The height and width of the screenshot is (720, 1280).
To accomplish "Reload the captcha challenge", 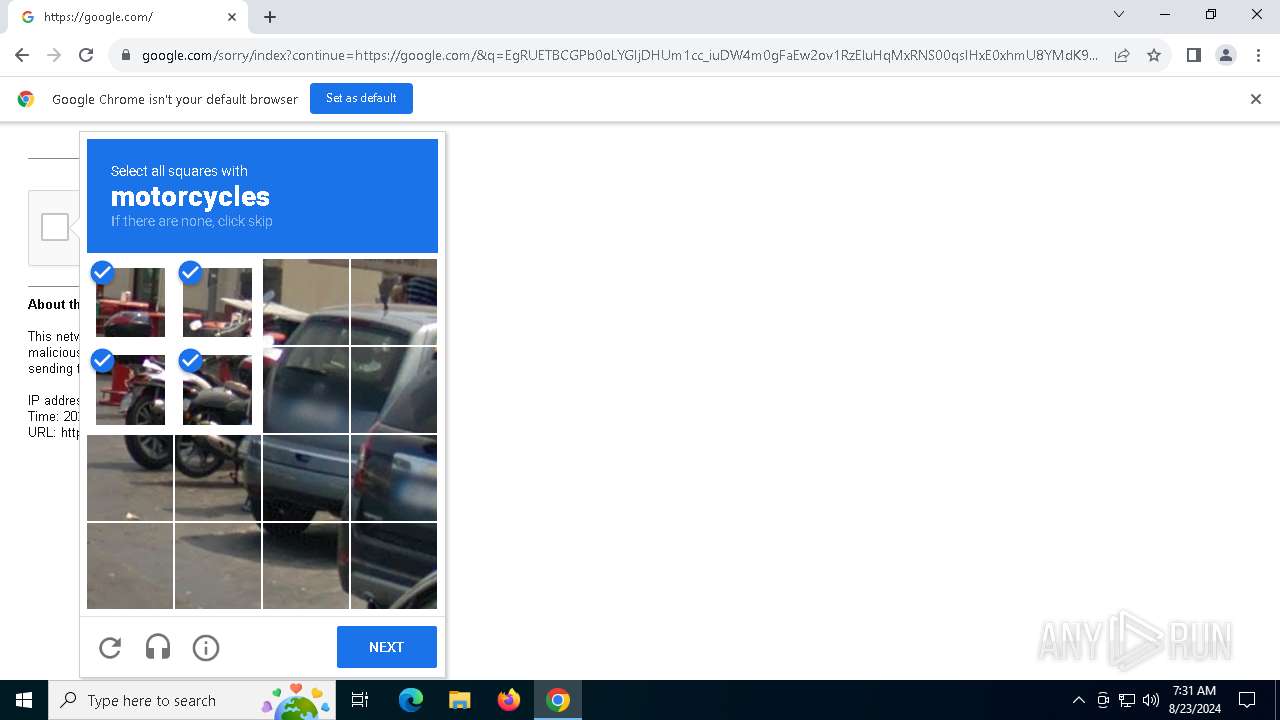I will (110, 648).
